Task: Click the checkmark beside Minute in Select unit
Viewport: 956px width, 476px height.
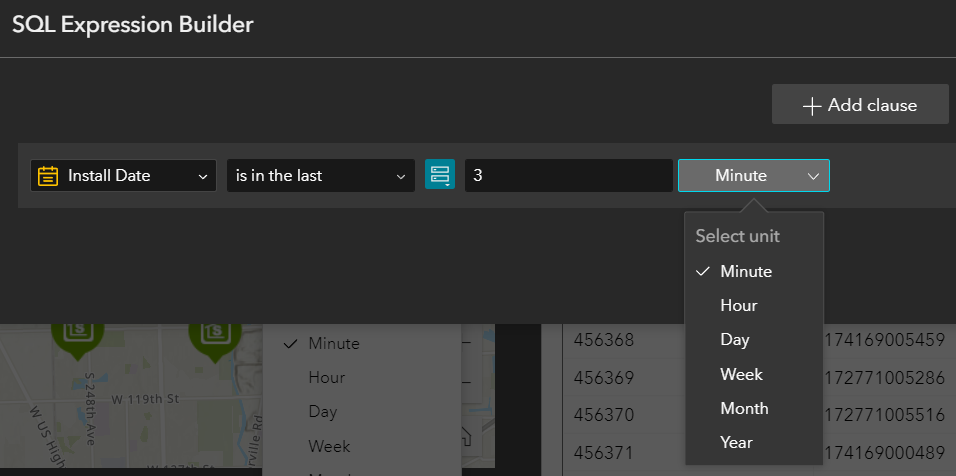Action: [x=703, y=271]
